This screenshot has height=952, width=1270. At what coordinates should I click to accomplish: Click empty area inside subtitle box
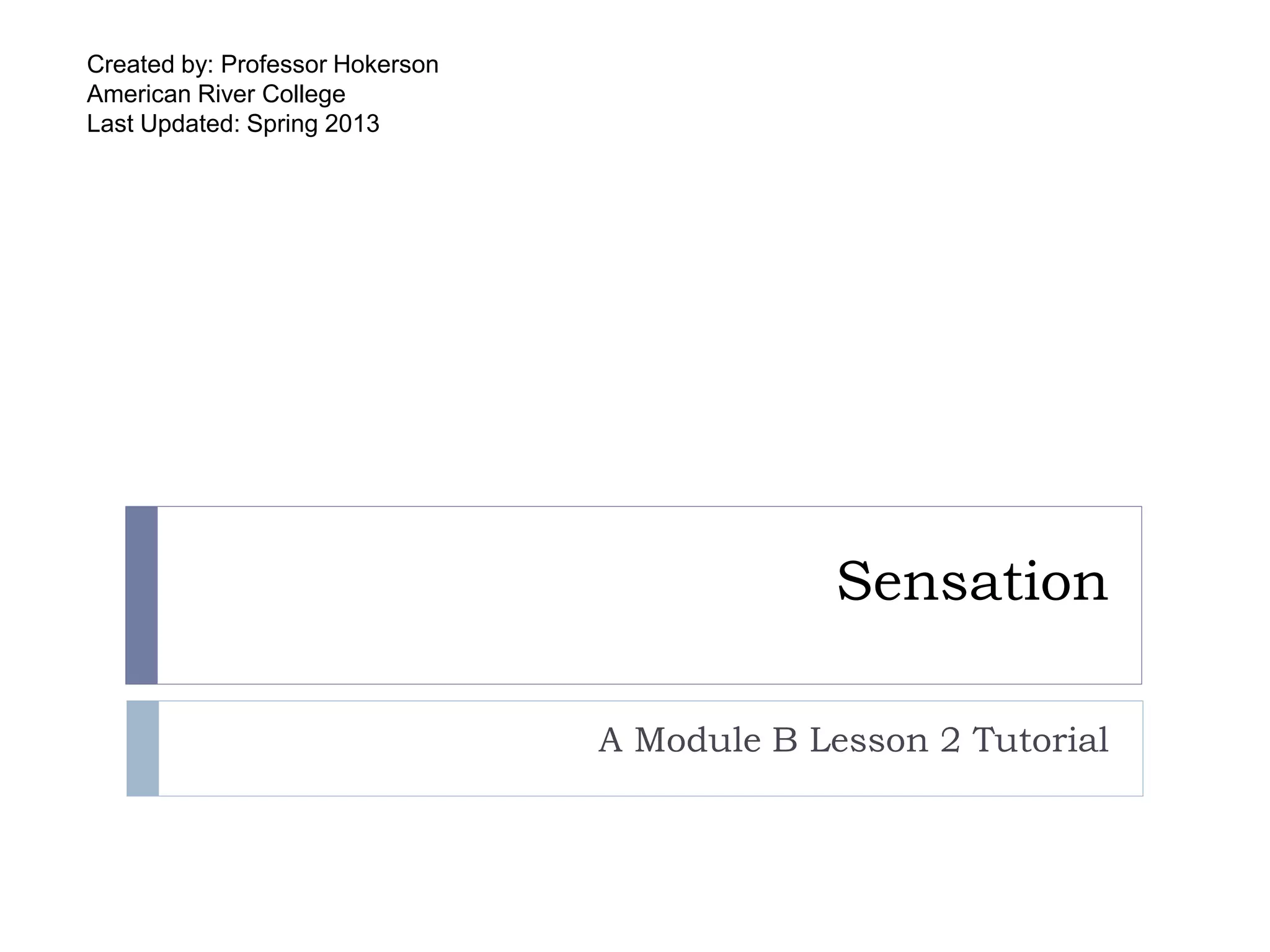pos(372,748)
